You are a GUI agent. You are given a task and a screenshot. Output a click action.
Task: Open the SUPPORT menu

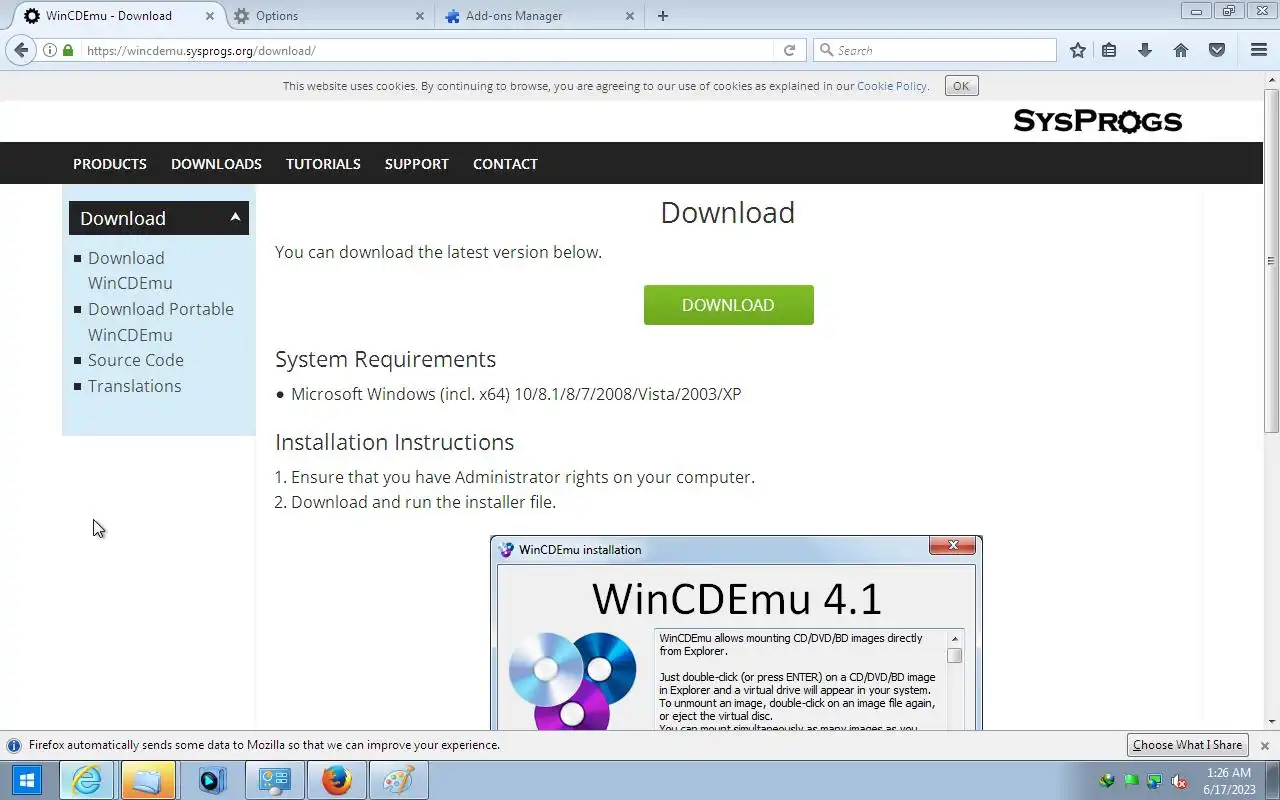tap(417, 164)
